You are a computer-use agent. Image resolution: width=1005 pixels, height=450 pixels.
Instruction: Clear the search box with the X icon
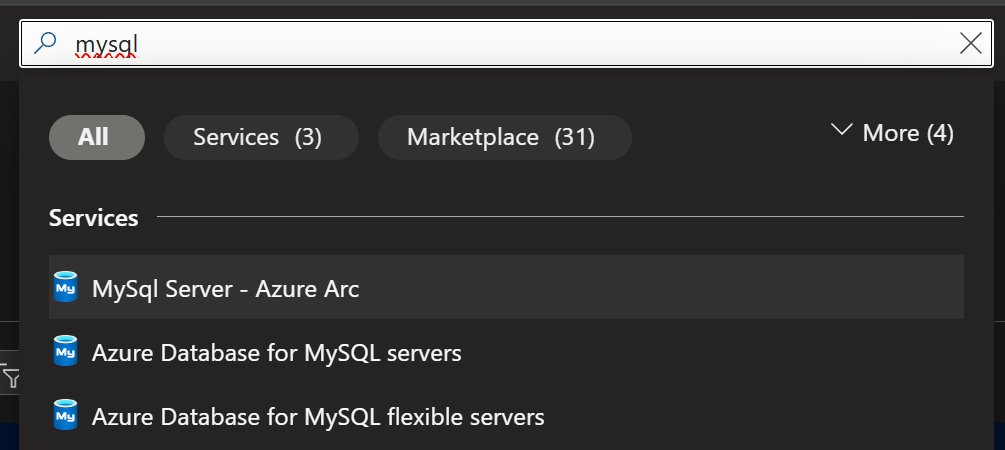tap(971, 43)
